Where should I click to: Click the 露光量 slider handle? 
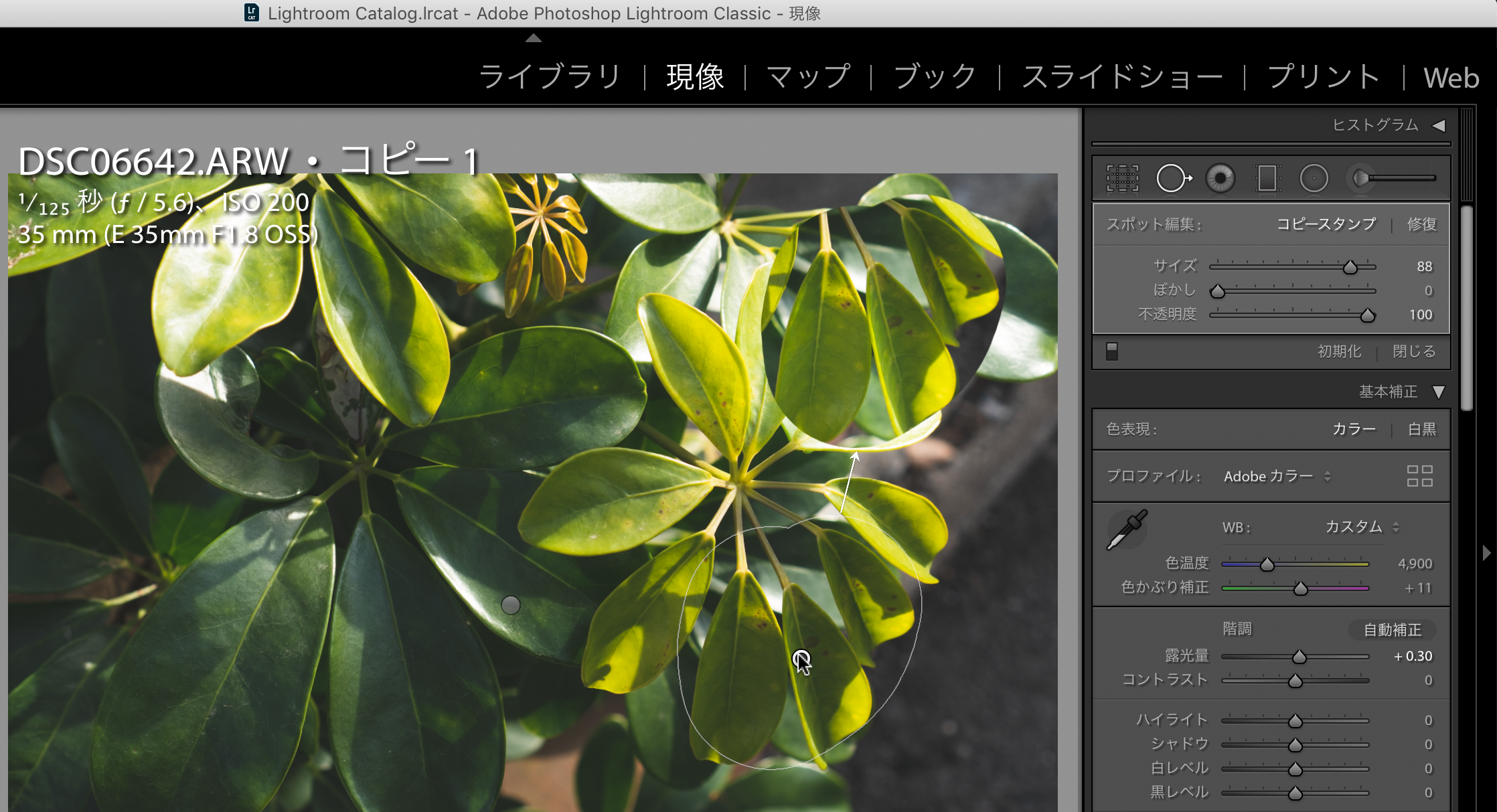tap(1299, 657)
